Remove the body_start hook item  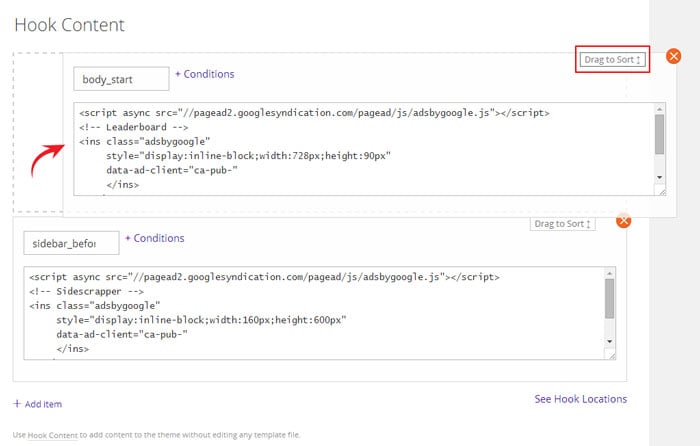click(673, 56)
